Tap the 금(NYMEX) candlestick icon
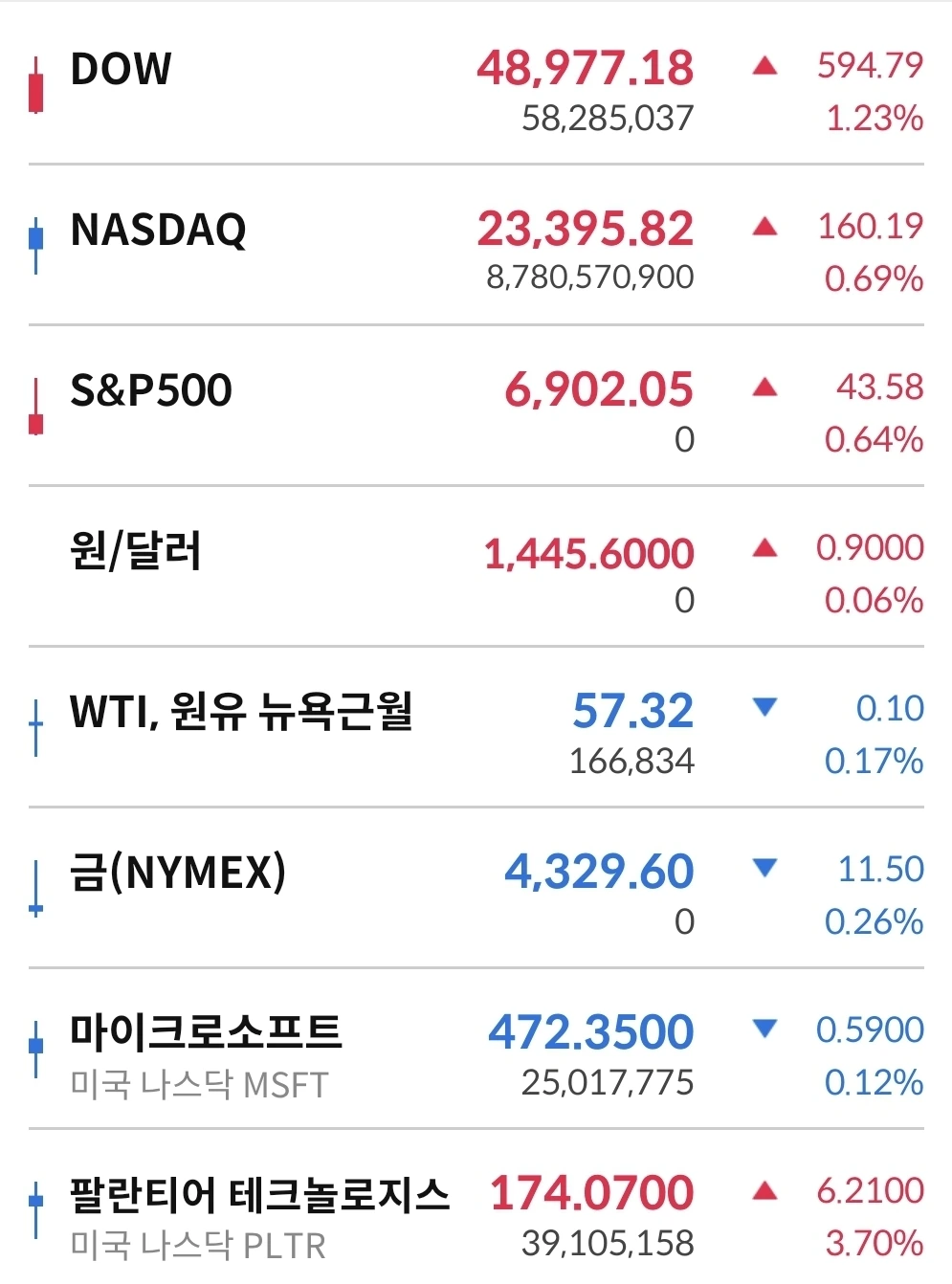Image resolution: width=952 pixels, height=1284 pixels. click(x=36, y=889)
